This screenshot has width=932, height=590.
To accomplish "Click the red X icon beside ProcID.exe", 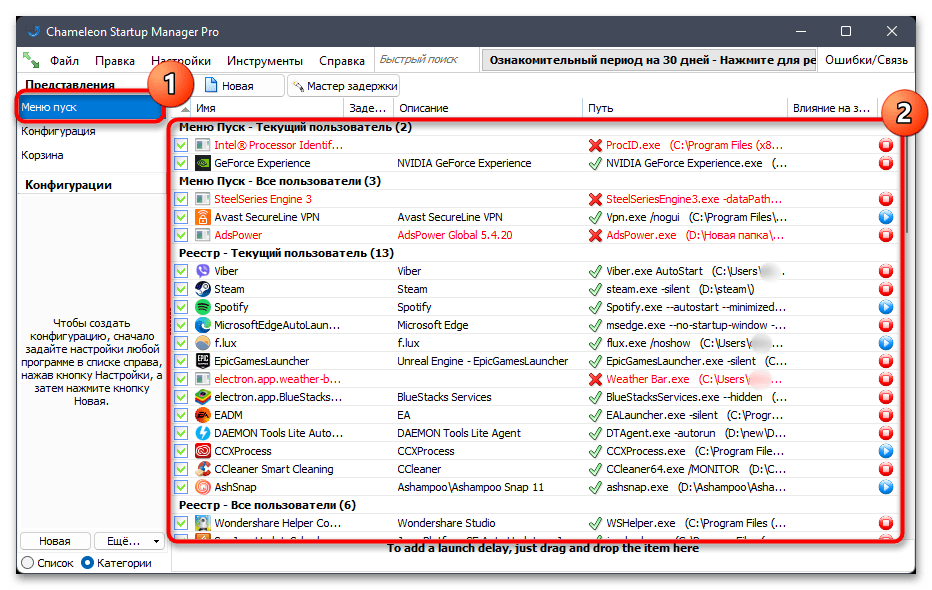I will (x=595, y=145).
